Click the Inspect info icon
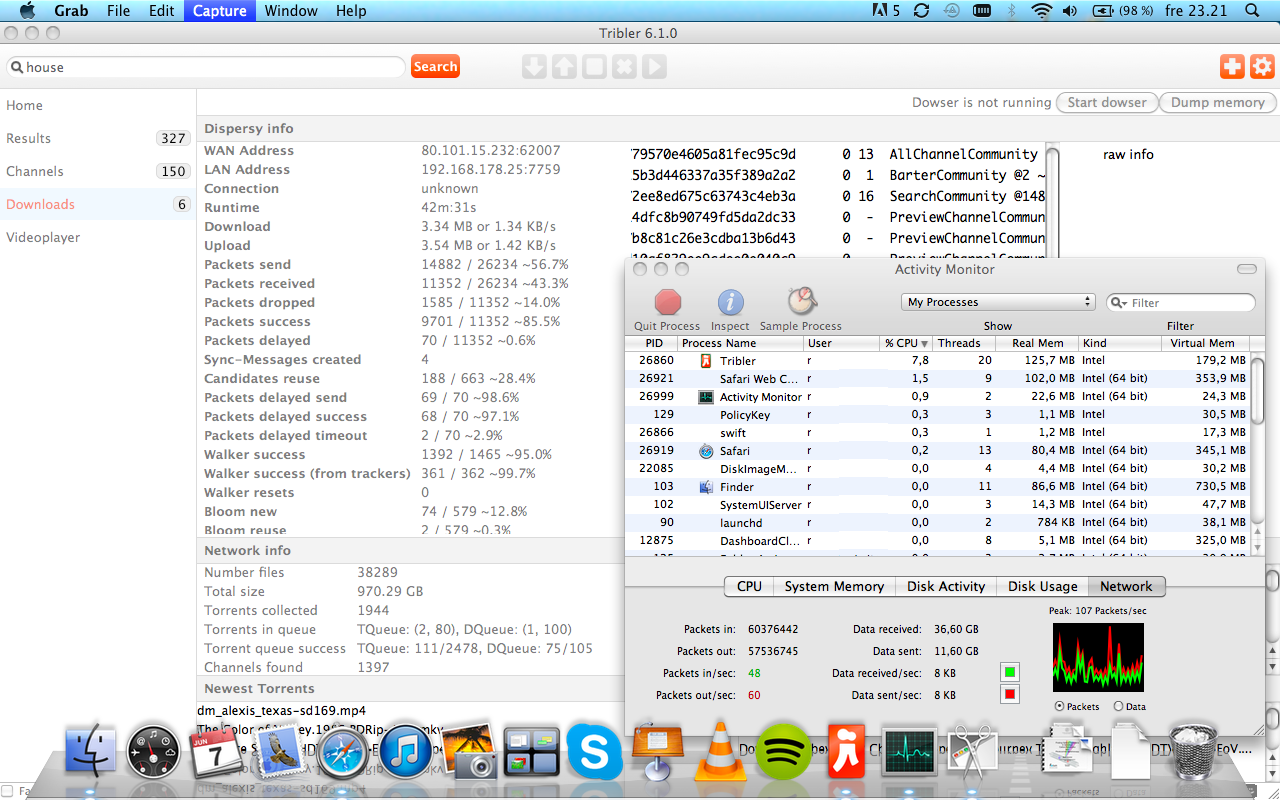 click(x=730, y=302)
